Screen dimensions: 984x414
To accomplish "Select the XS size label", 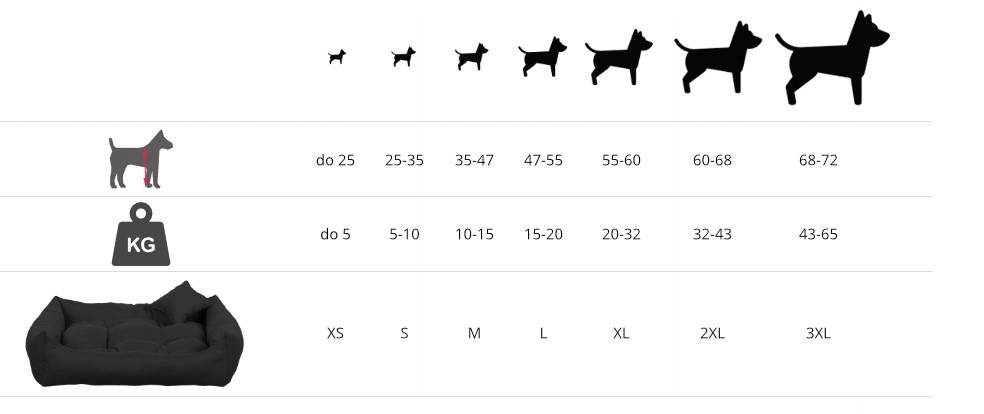I will 336,334.
